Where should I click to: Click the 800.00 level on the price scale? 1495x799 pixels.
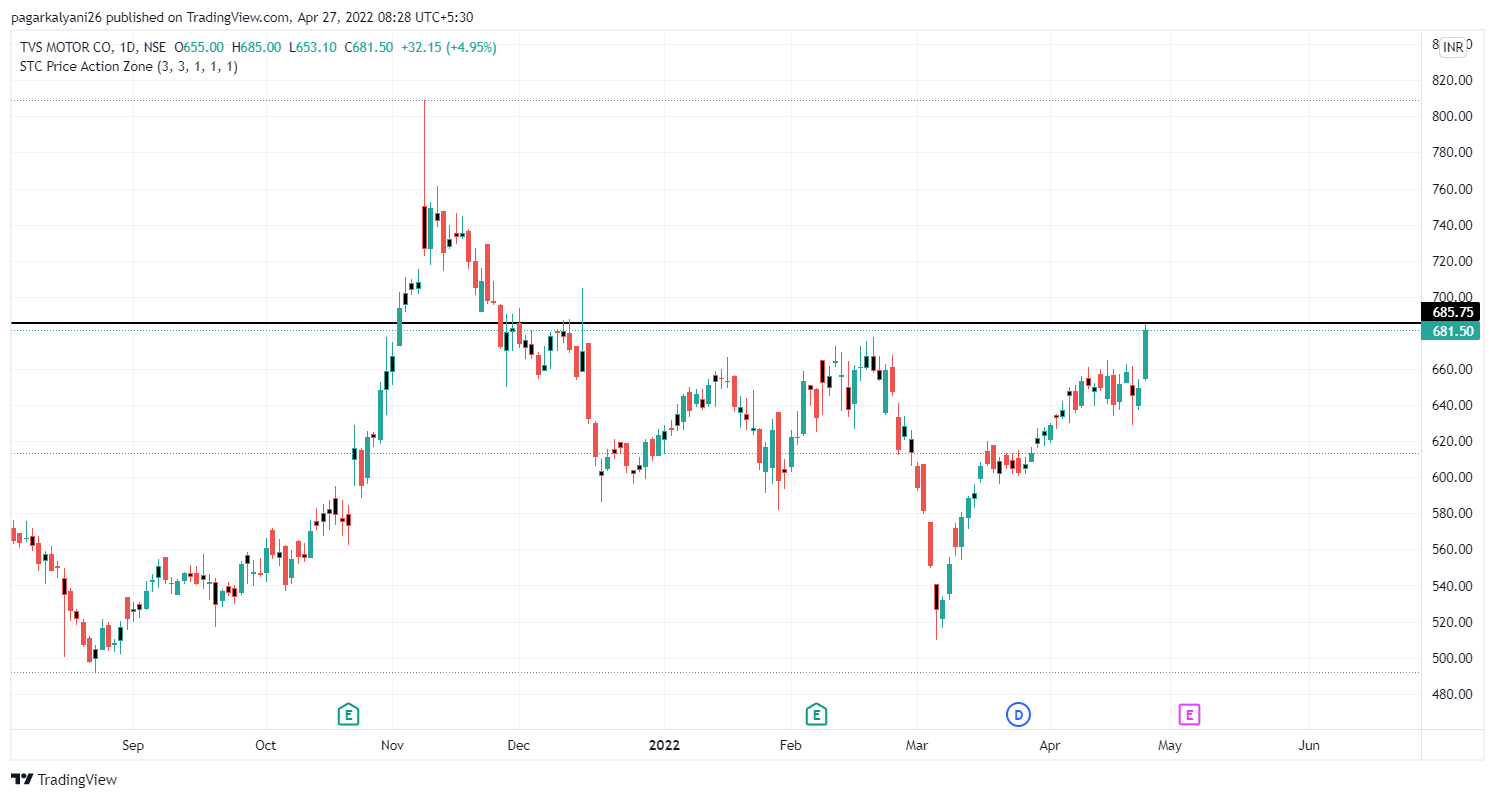(x=1451, y=116)
